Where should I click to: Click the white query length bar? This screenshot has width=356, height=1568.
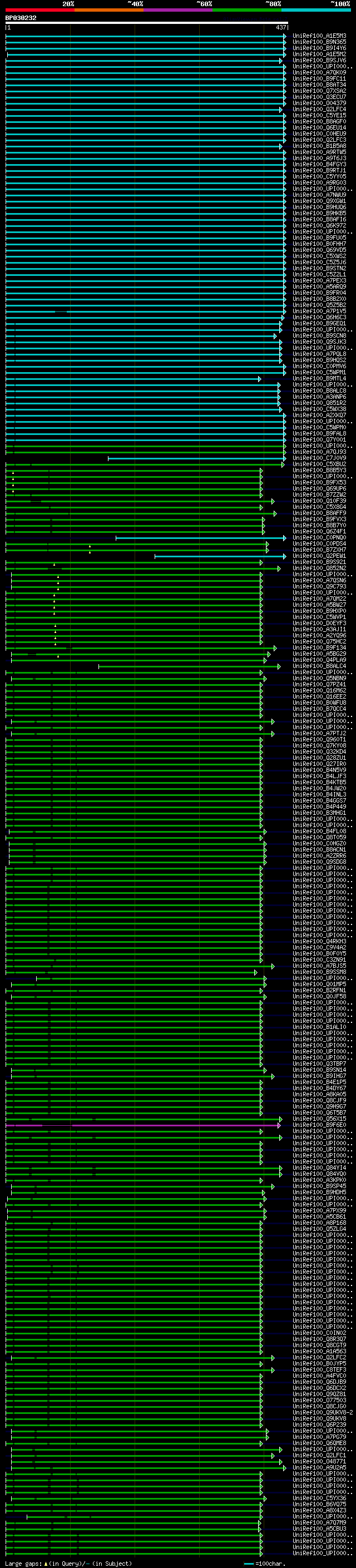coord(147,22)
